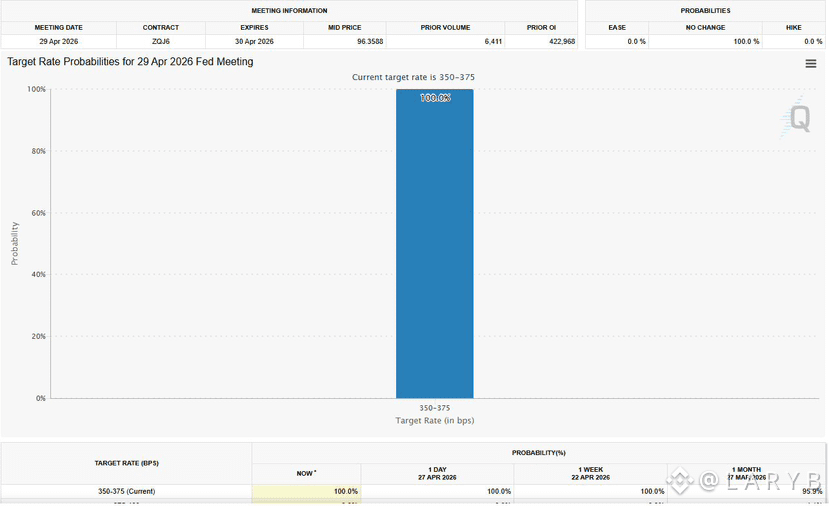Click the 'EXPIRES' column header
This screenshot has height=506, width=829.
point(254,27)
